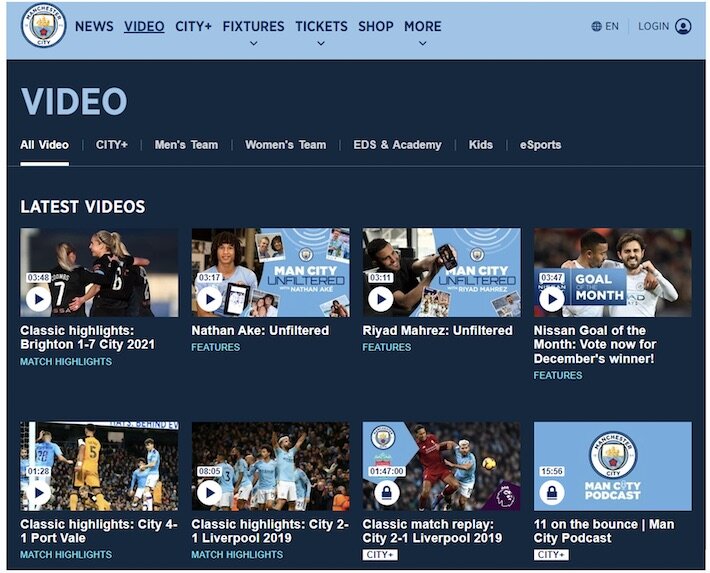The image size is (710, 573).
Task: Click FEATURES tag under Riyad Mahrez video
Action: [387, 347]
